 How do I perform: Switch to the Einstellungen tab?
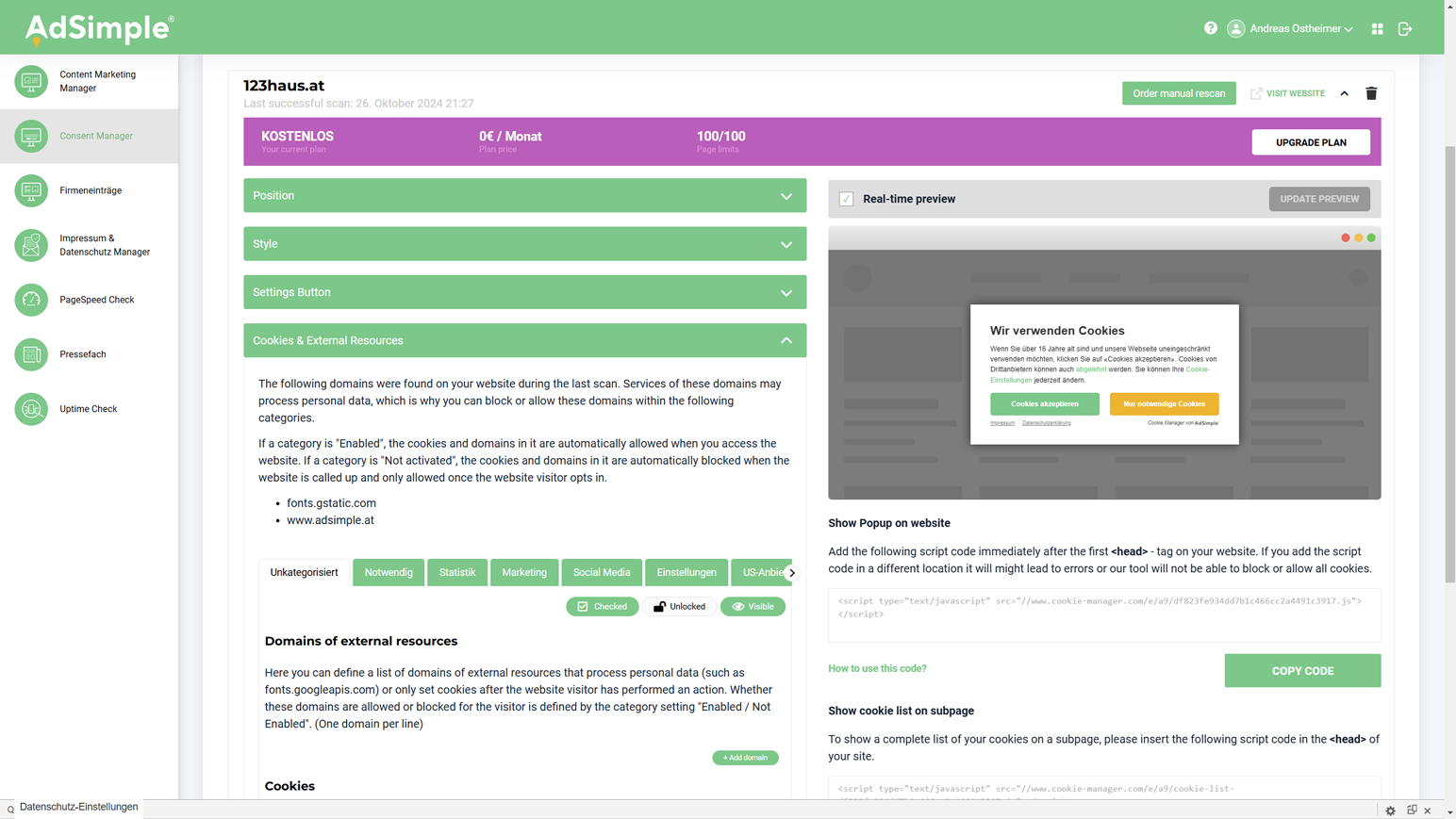pos(687,572)
